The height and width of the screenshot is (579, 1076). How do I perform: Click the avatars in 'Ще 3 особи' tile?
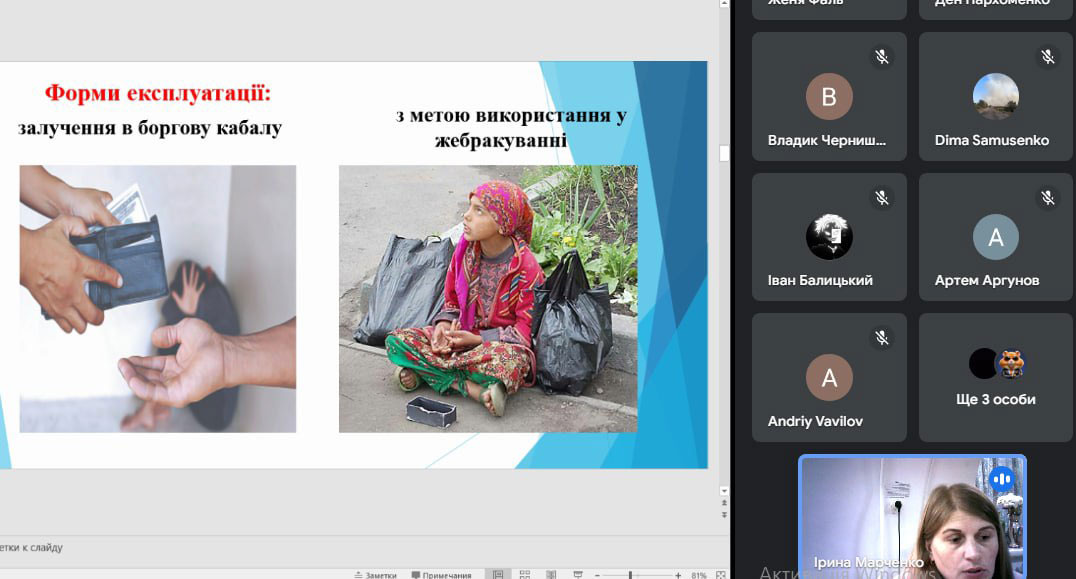996,364
